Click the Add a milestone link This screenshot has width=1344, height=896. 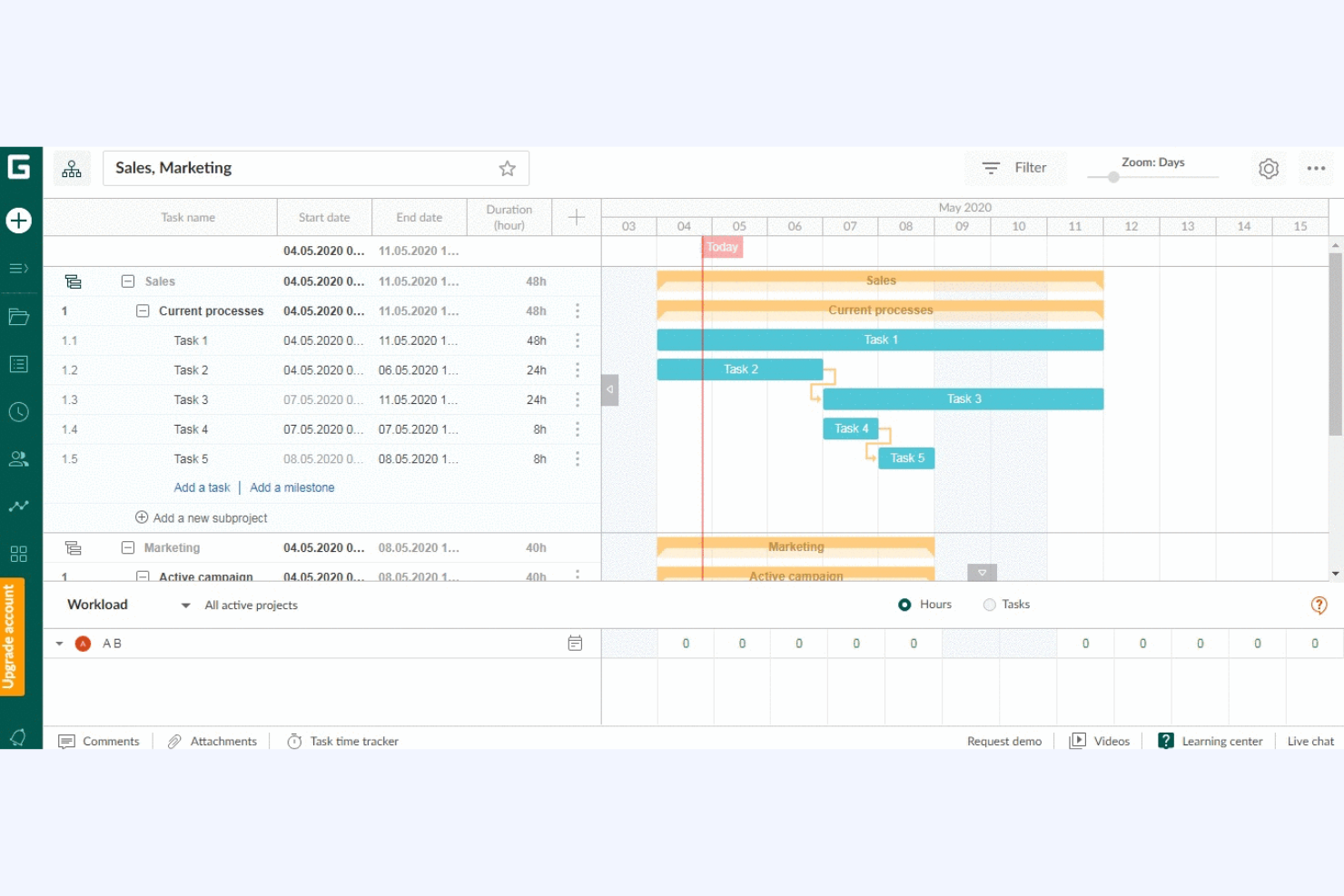[x=292, y=487]
